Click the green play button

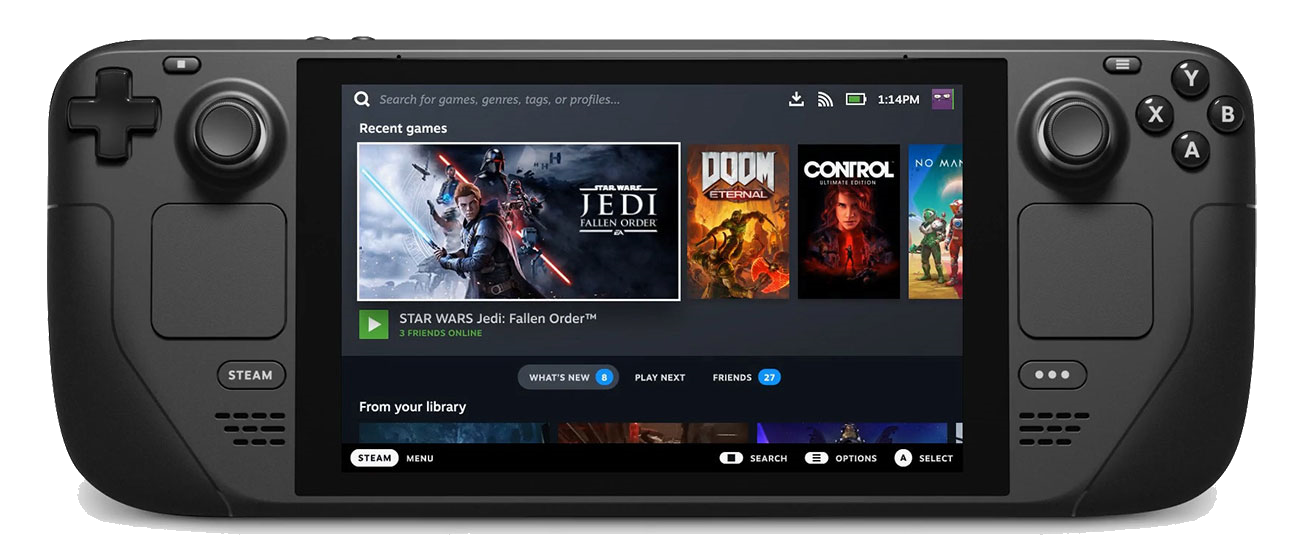(x=374, y=324)
